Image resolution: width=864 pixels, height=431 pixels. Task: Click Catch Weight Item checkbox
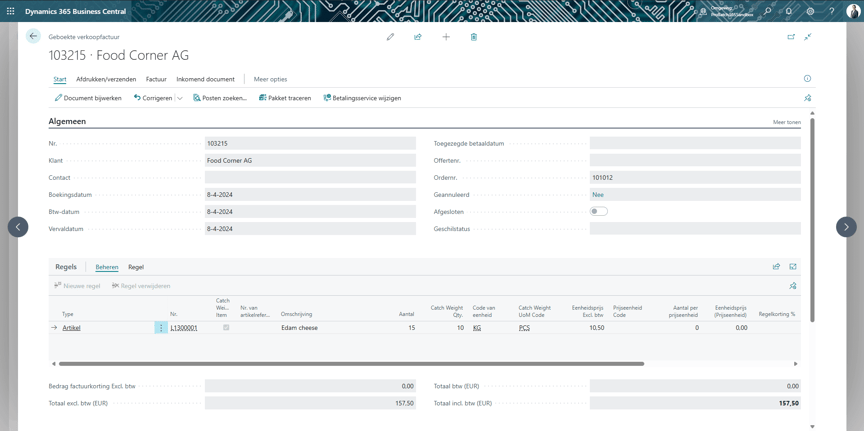(226, 327)
